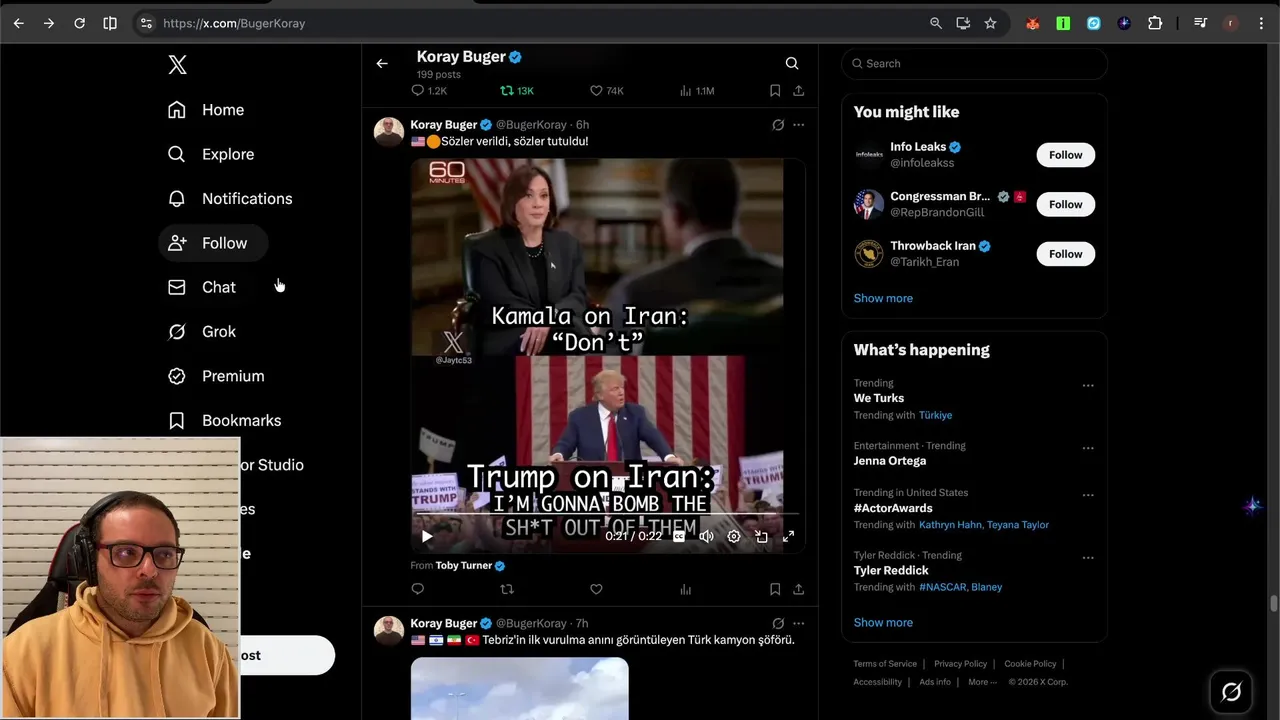This screenshot has height=720, width=1280.
Task: Bookmark the top post
Action: click(775, 91)
